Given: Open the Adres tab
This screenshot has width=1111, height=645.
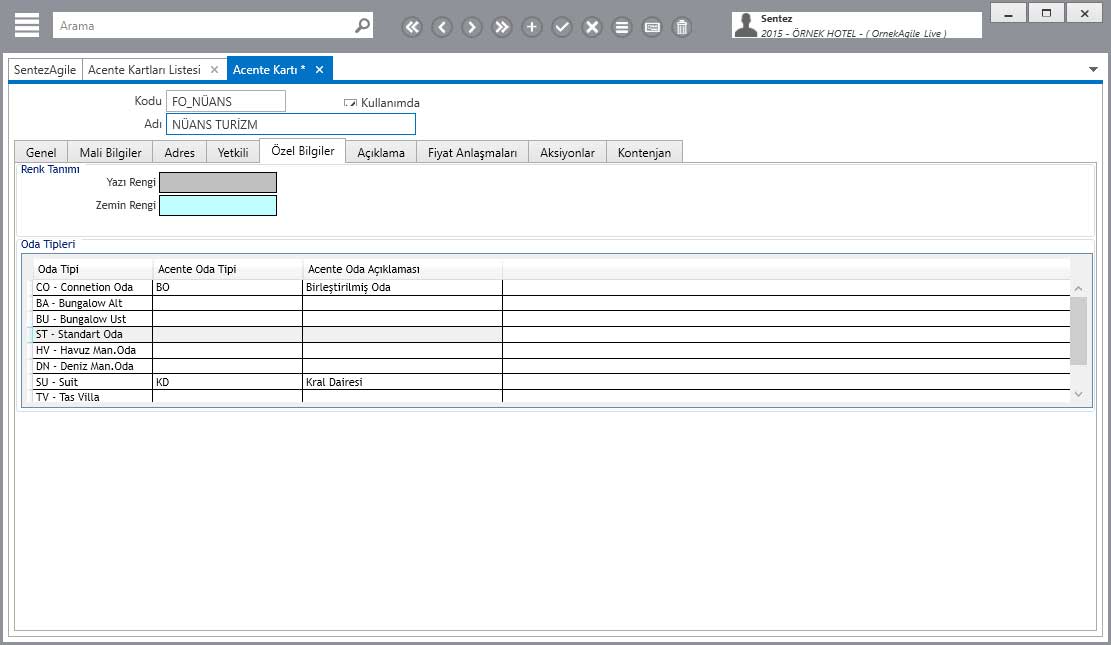Looking at the screenshot, I should pos(179,152).
